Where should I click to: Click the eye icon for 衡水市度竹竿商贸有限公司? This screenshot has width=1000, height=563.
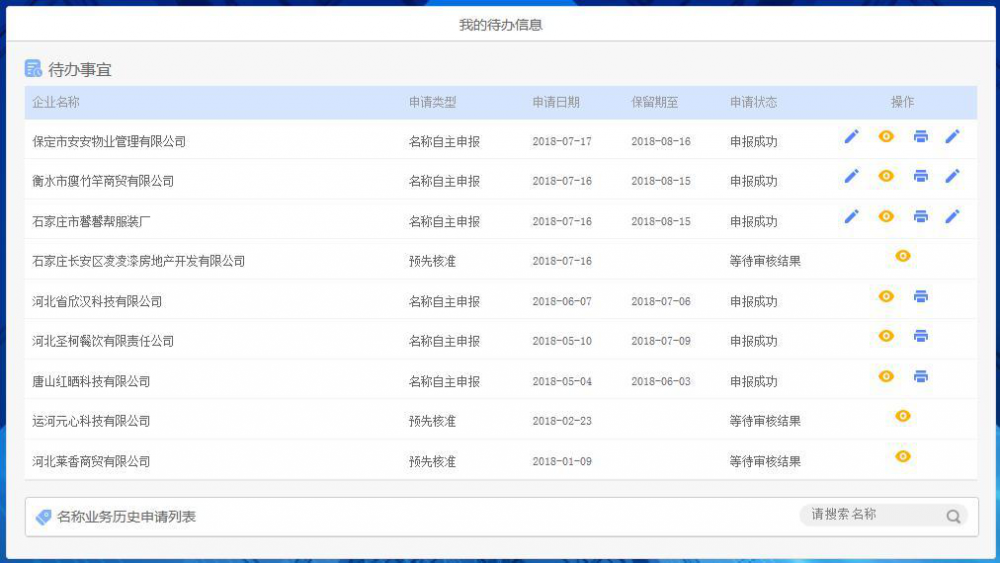pyautogui.click(x=886, y=177)
